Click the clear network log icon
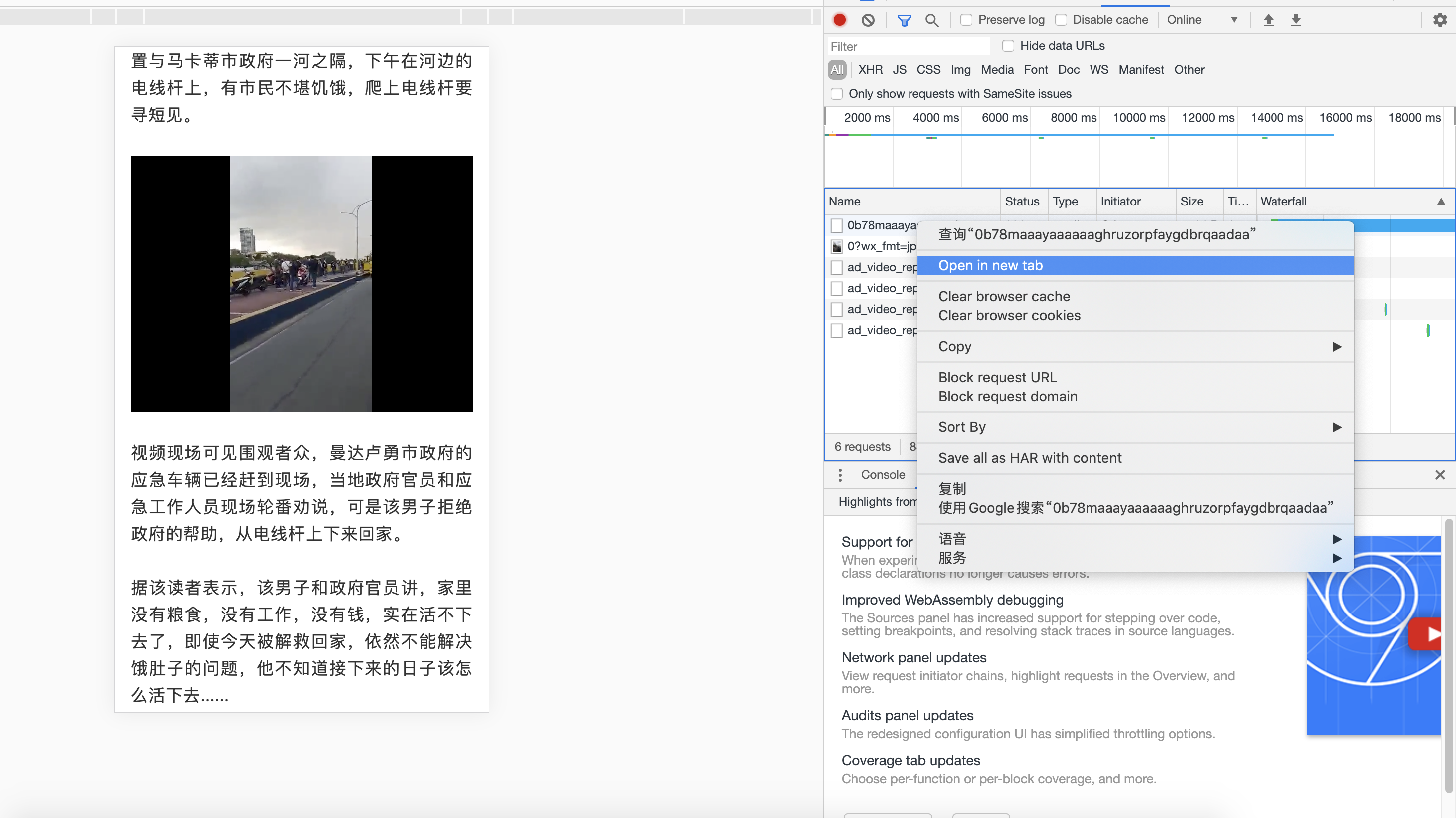The width and height of the screenshot is (1456, 818). [x=868, y=20]
